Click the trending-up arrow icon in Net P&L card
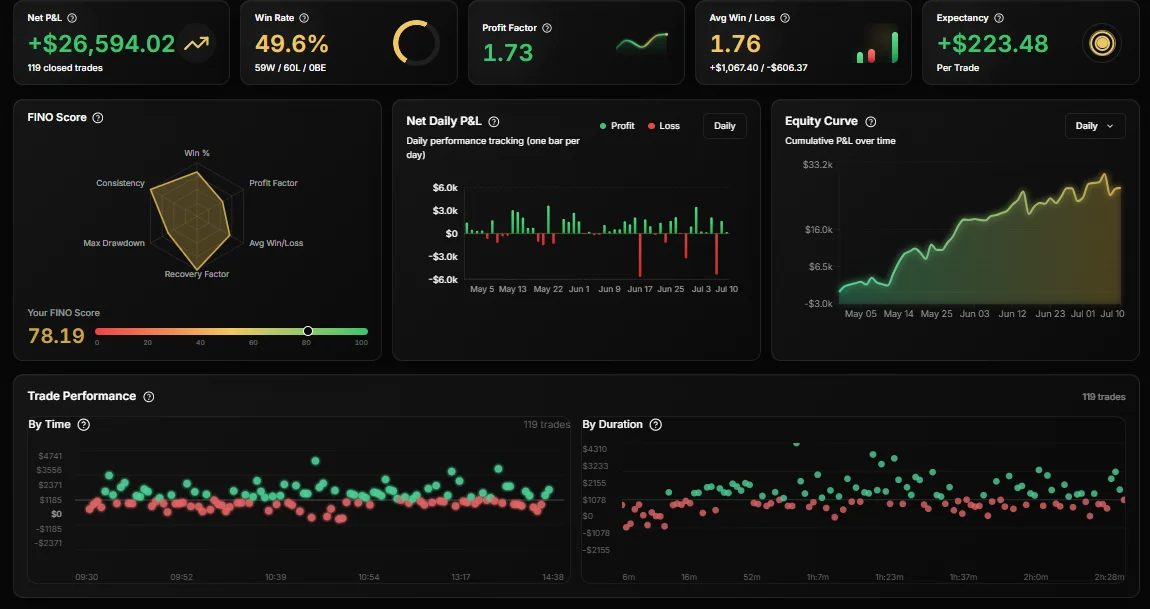The height and width of the screenshot is (609, 1150). [196, 43]
